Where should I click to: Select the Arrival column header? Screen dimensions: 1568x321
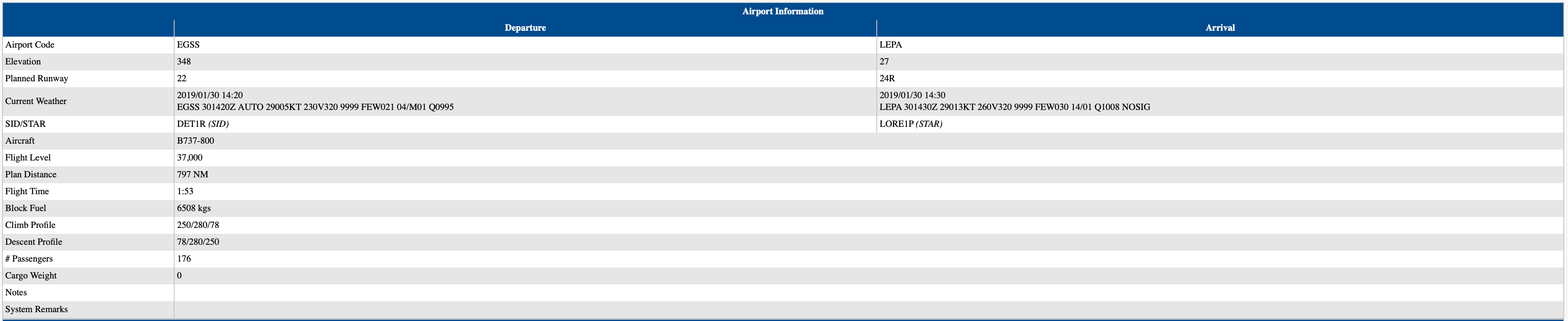click(1220, 28)
